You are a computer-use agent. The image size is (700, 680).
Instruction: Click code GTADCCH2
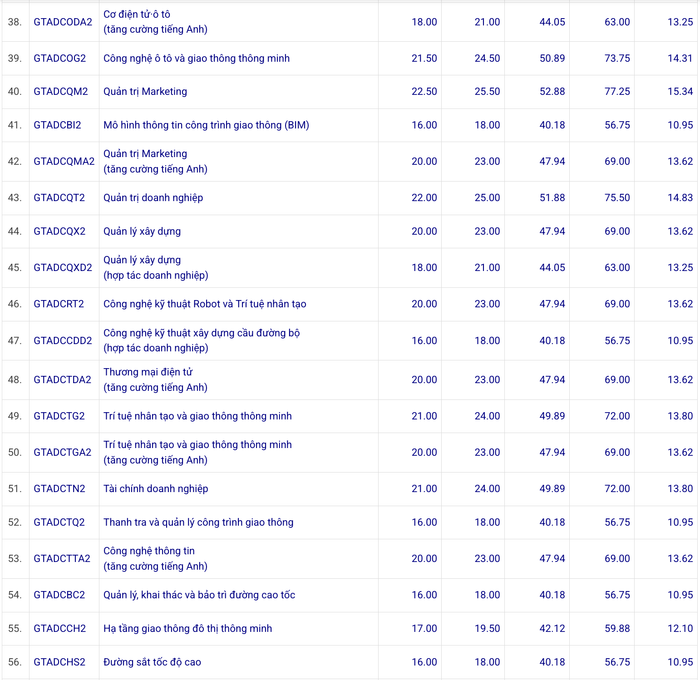[59, 628]
